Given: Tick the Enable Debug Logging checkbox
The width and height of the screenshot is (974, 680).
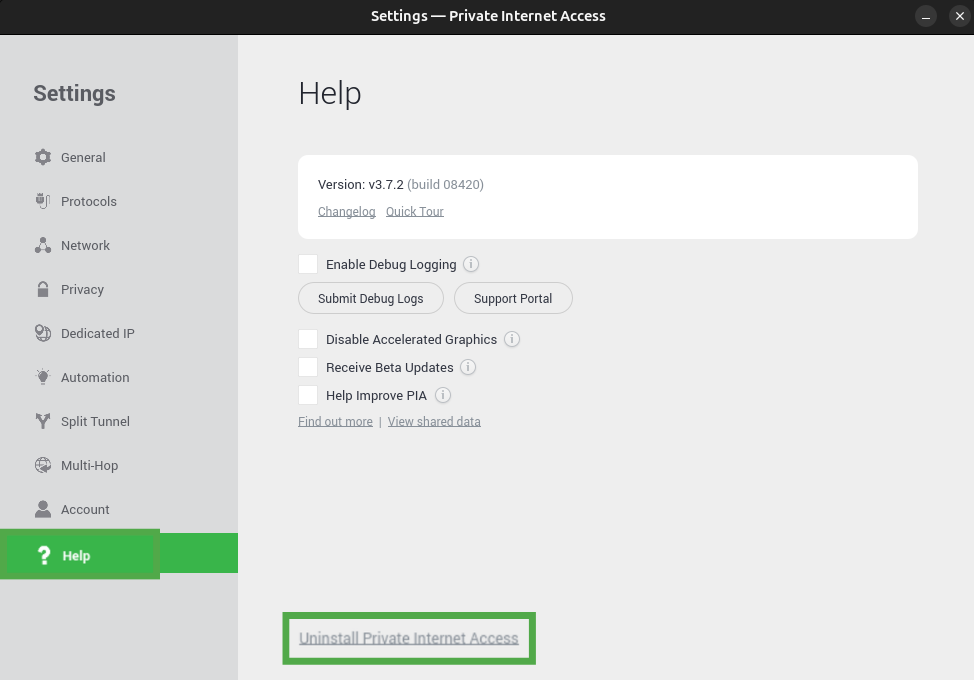Looking at the screenshot, I should [x=308, y=264].
